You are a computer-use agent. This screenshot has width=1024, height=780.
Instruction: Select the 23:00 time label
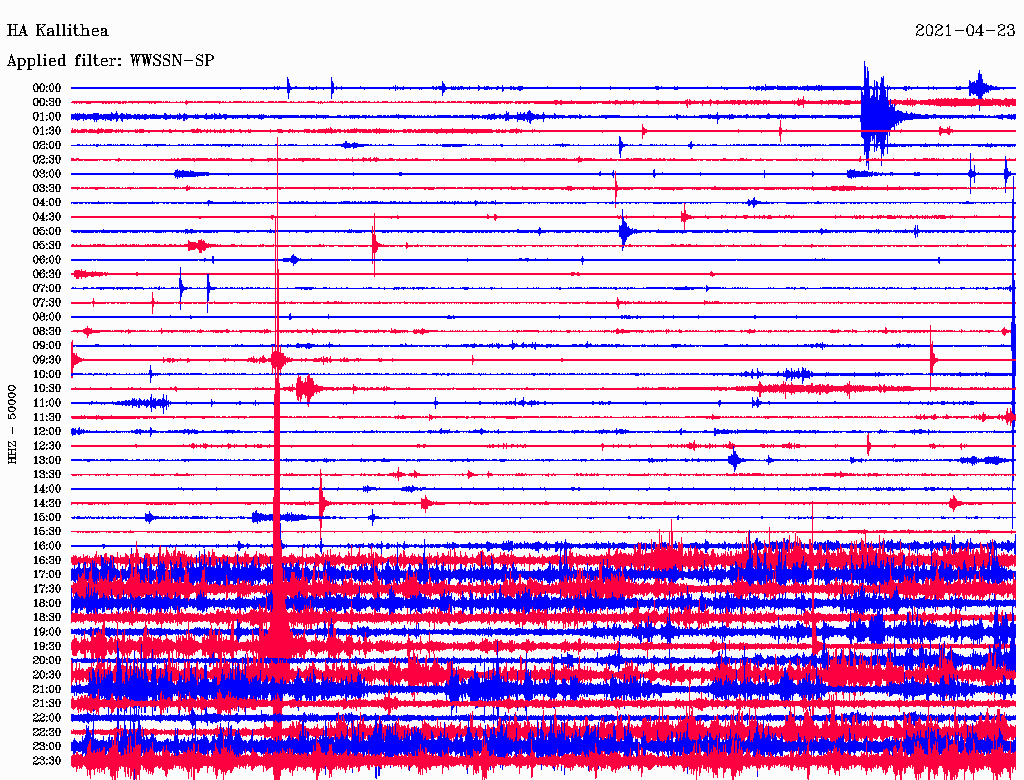[x=47, y=747]
